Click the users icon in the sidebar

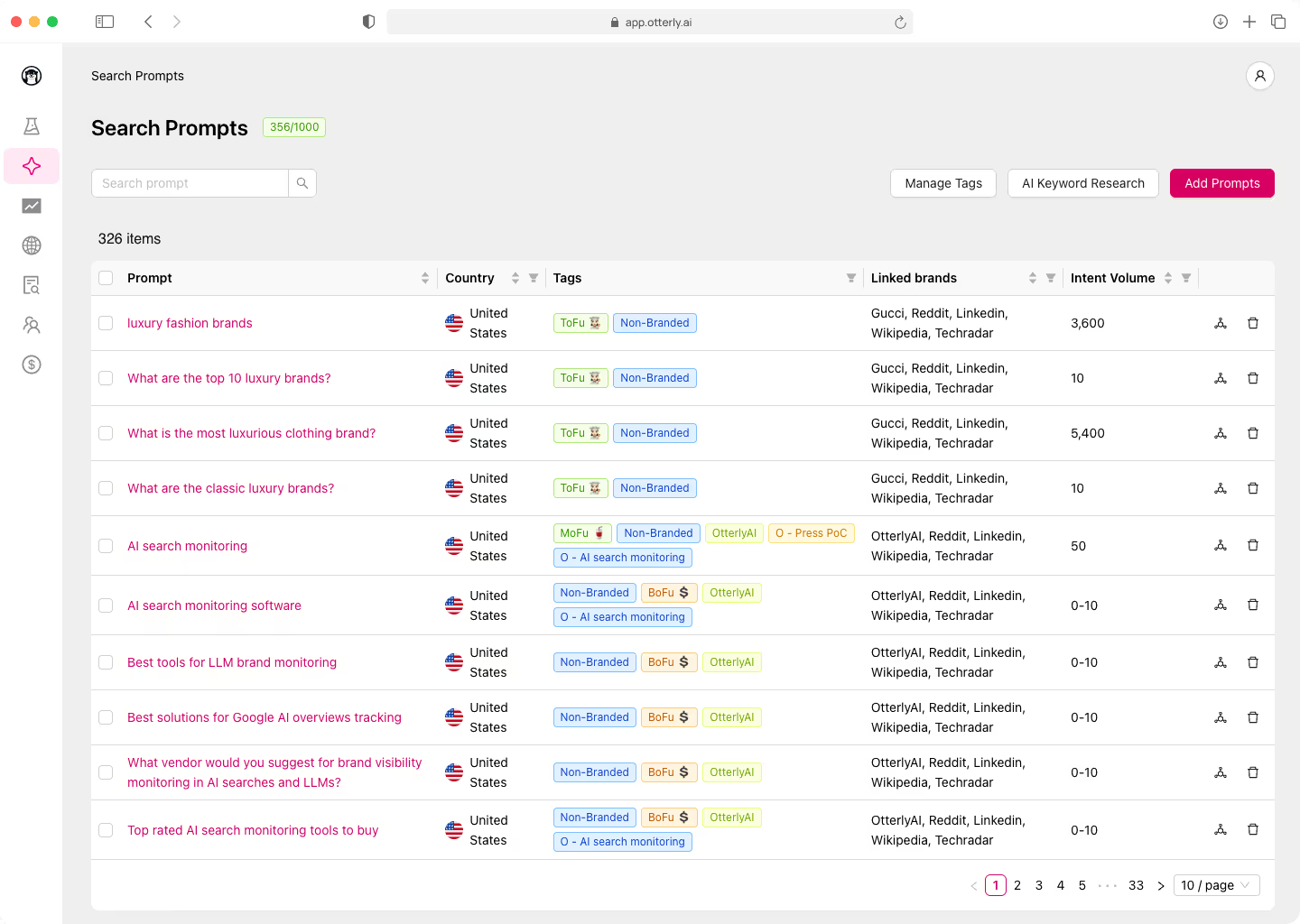(32, 325)
